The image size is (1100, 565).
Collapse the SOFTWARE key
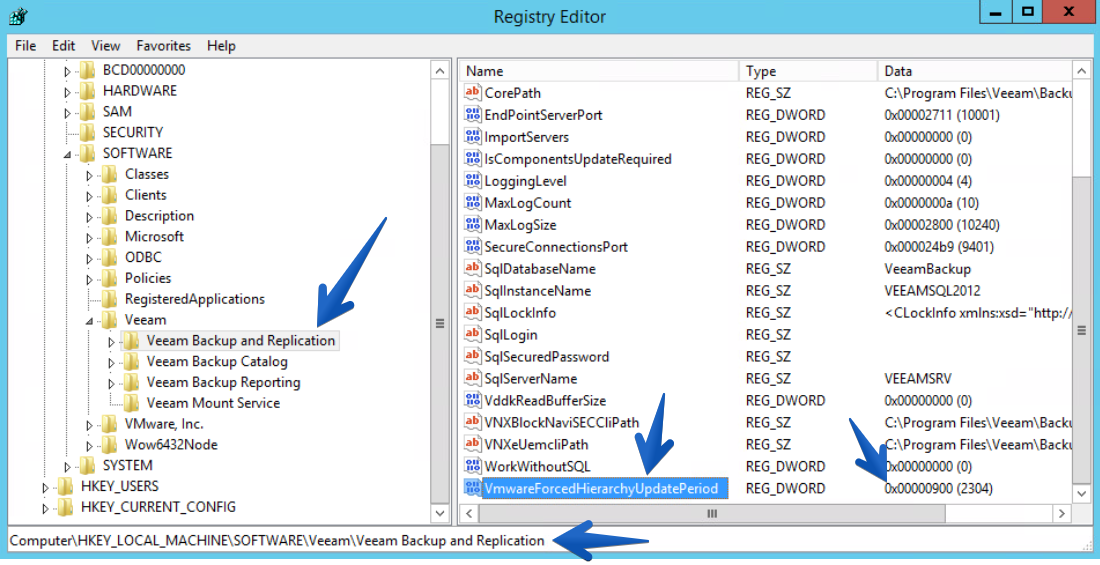(67, 154)
